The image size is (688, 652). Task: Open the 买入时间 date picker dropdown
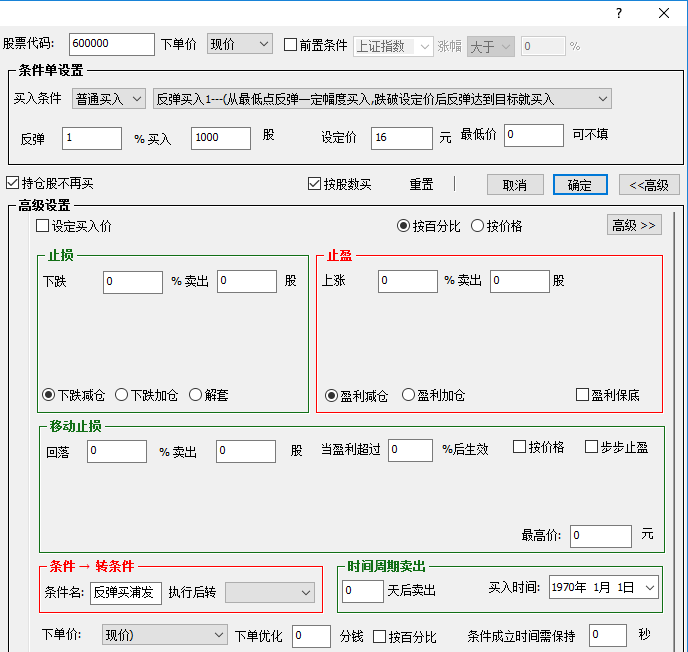click(x=650, y=588)
